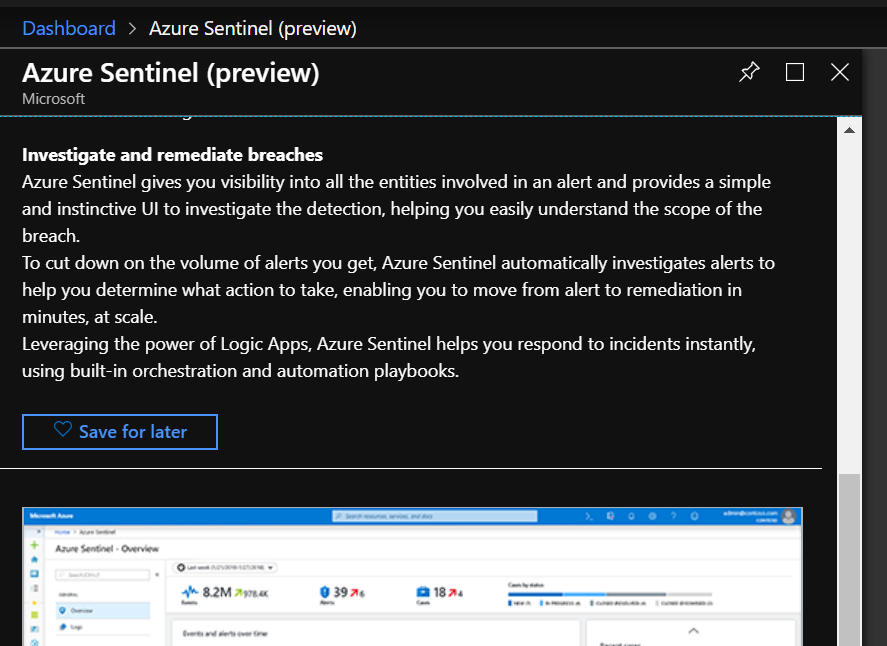The width and height of the screenshot is (887, 646).
Task: Click the Azure Sentinel (preview) breadcrumb item
Action: [252, 28]
